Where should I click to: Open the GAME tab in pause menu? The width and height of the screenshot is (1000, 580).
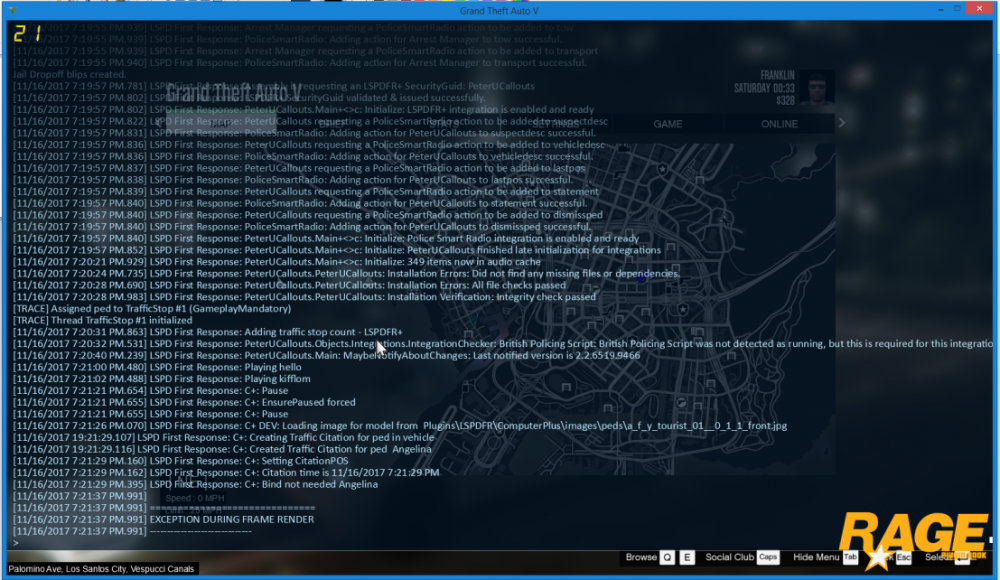click(x=668, y=124)
